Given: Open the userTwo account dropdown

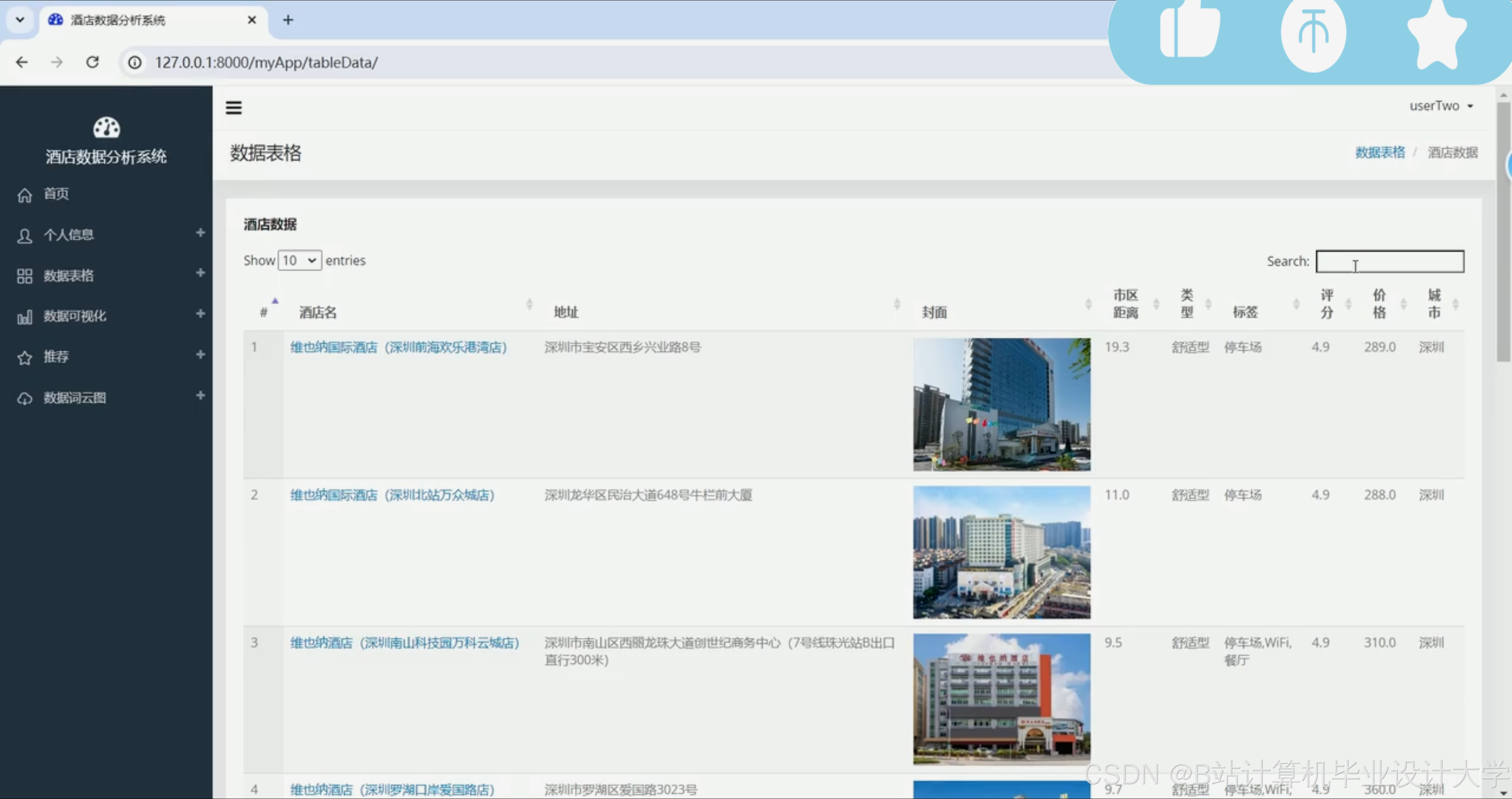Looking at the screenshot, I should point(1441,106).
